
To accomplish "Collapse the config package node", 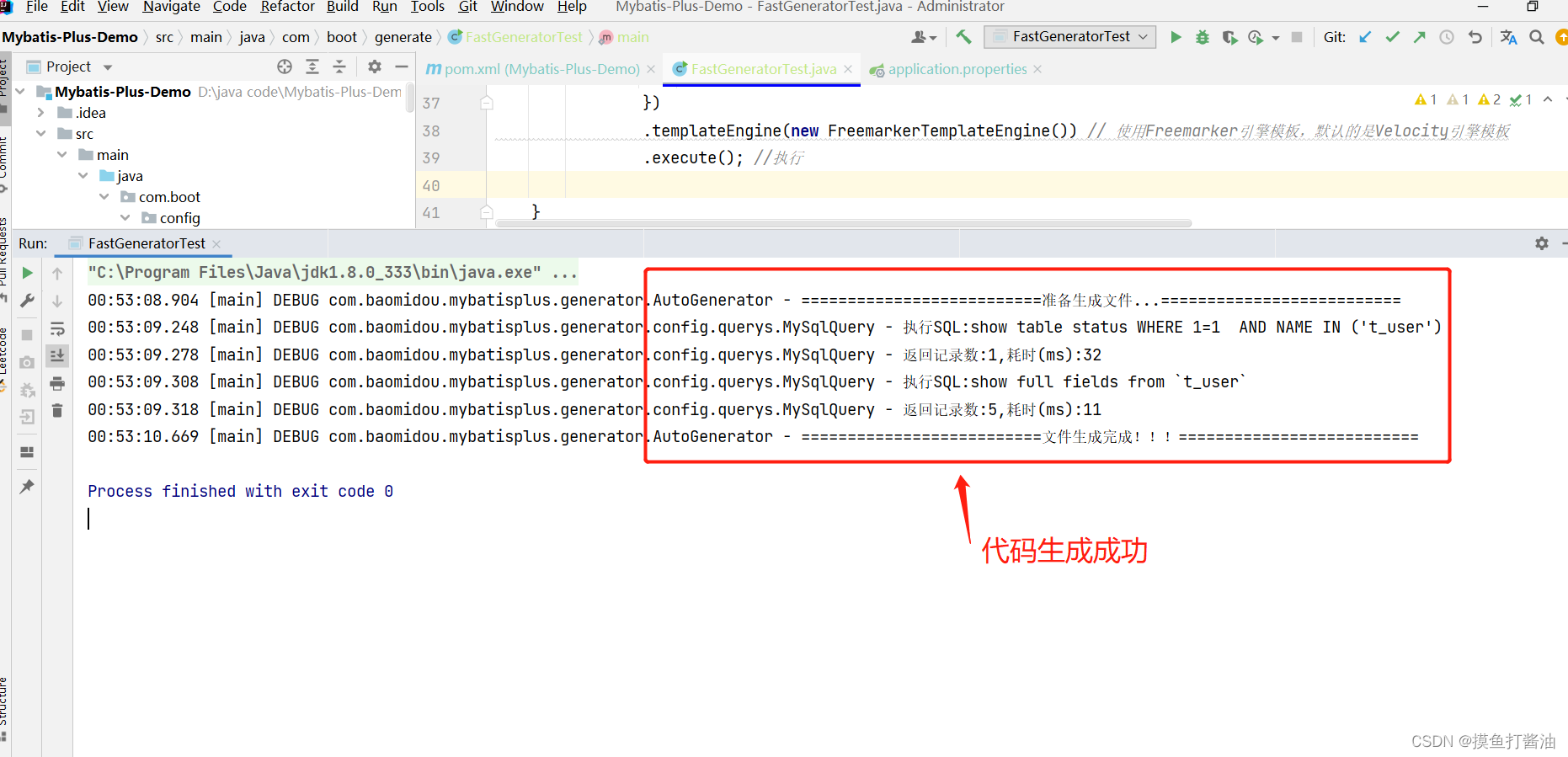I will point(125,217).
